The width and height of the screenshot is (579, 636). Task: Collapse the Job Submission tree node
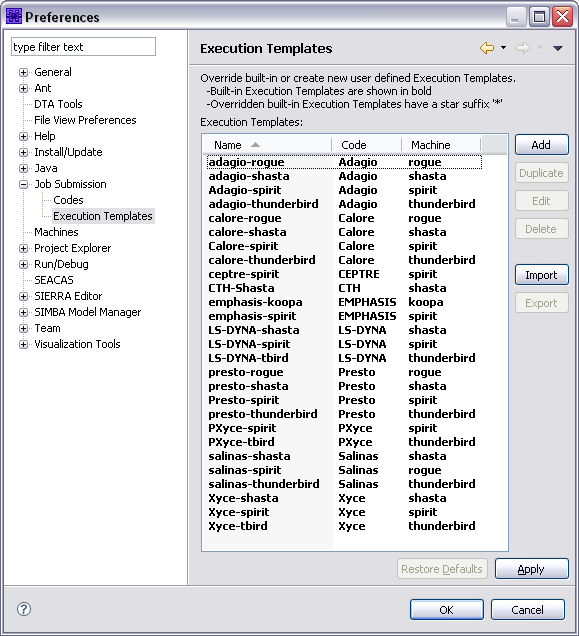pyautogui.click(x=24, y=184)
